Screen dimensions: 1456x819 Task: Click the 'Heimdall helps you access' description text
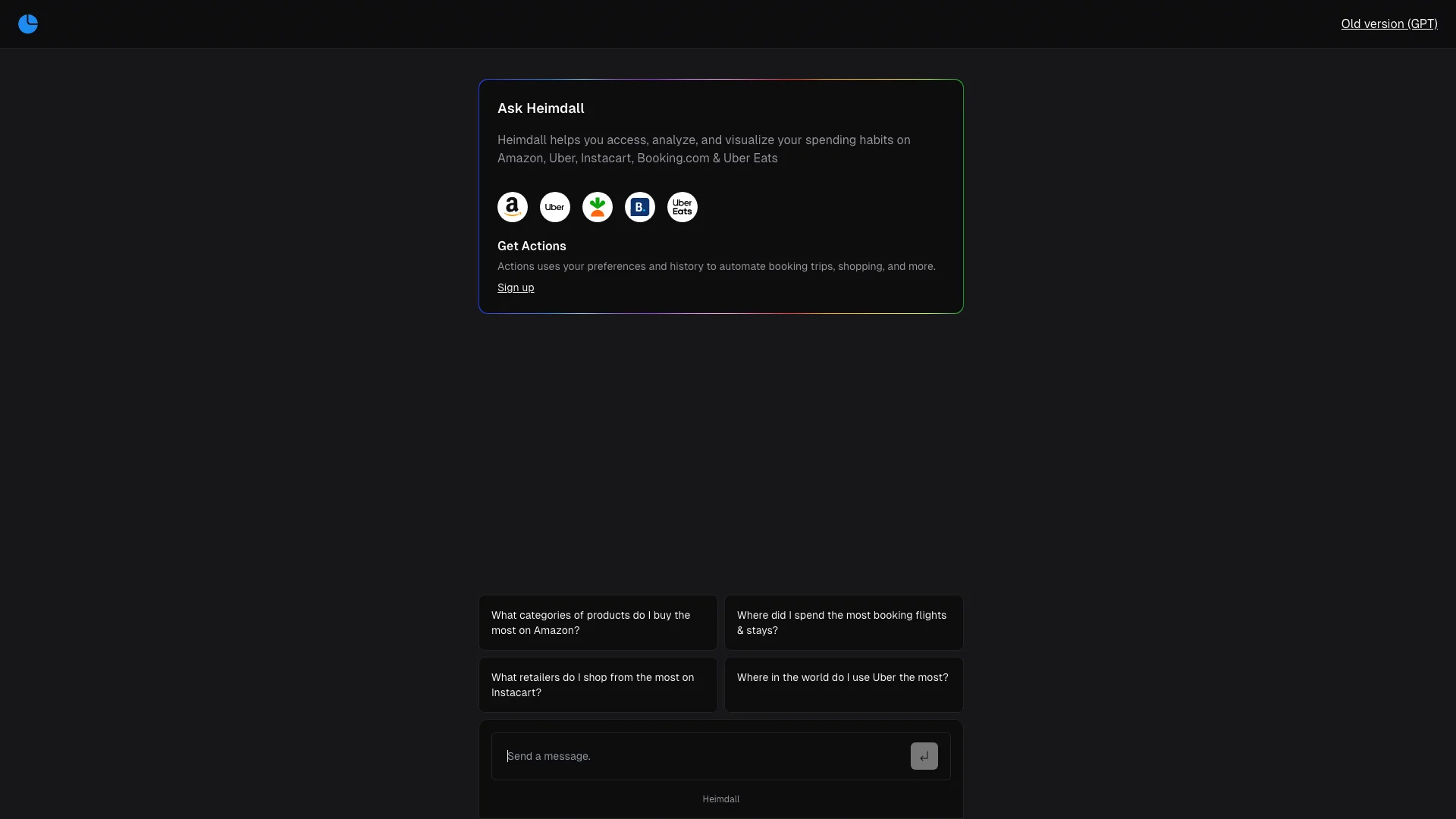coord(704,149)
